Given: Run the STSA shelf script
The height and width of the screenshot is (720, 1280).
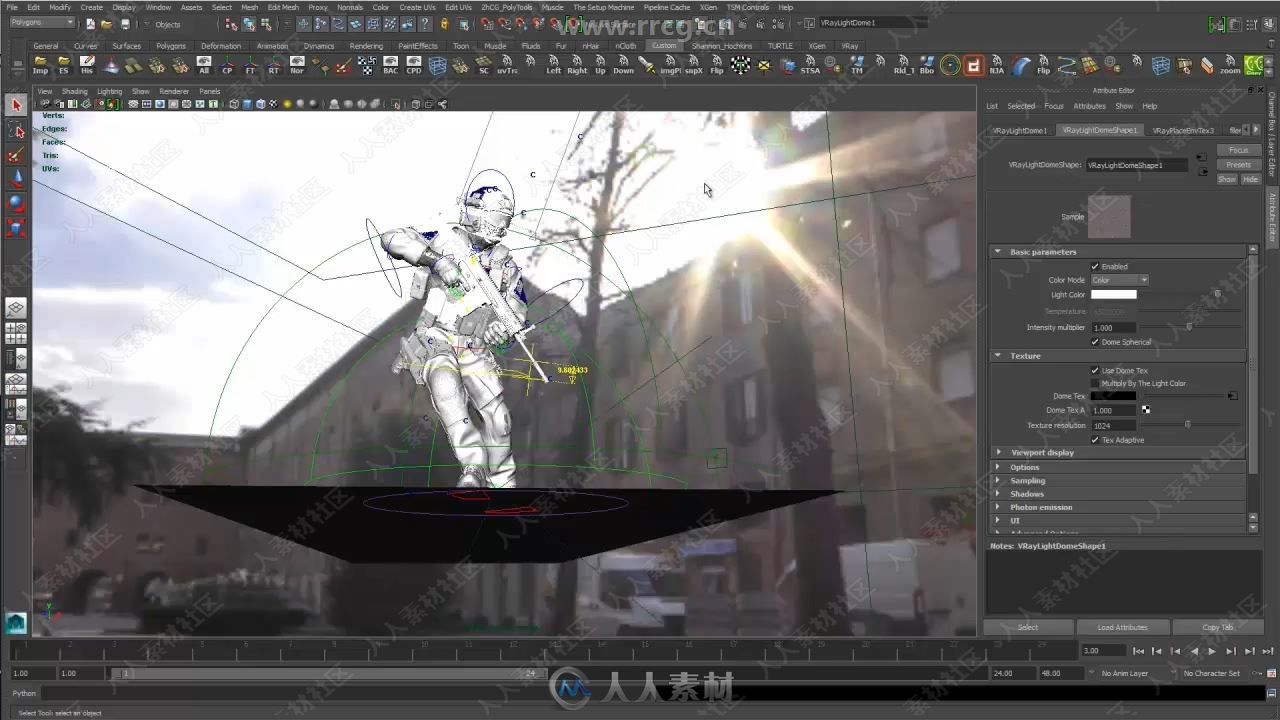Looking at the screenshot, I should (810, 65).
